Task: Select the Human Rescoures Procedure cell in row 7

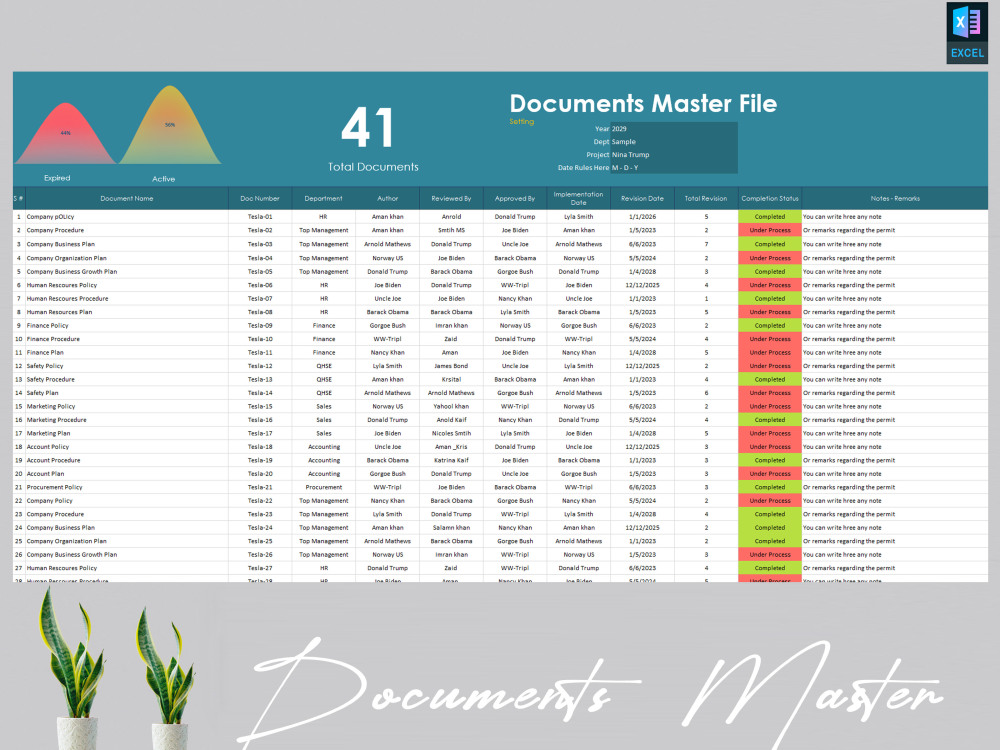Action: point(126,298)
